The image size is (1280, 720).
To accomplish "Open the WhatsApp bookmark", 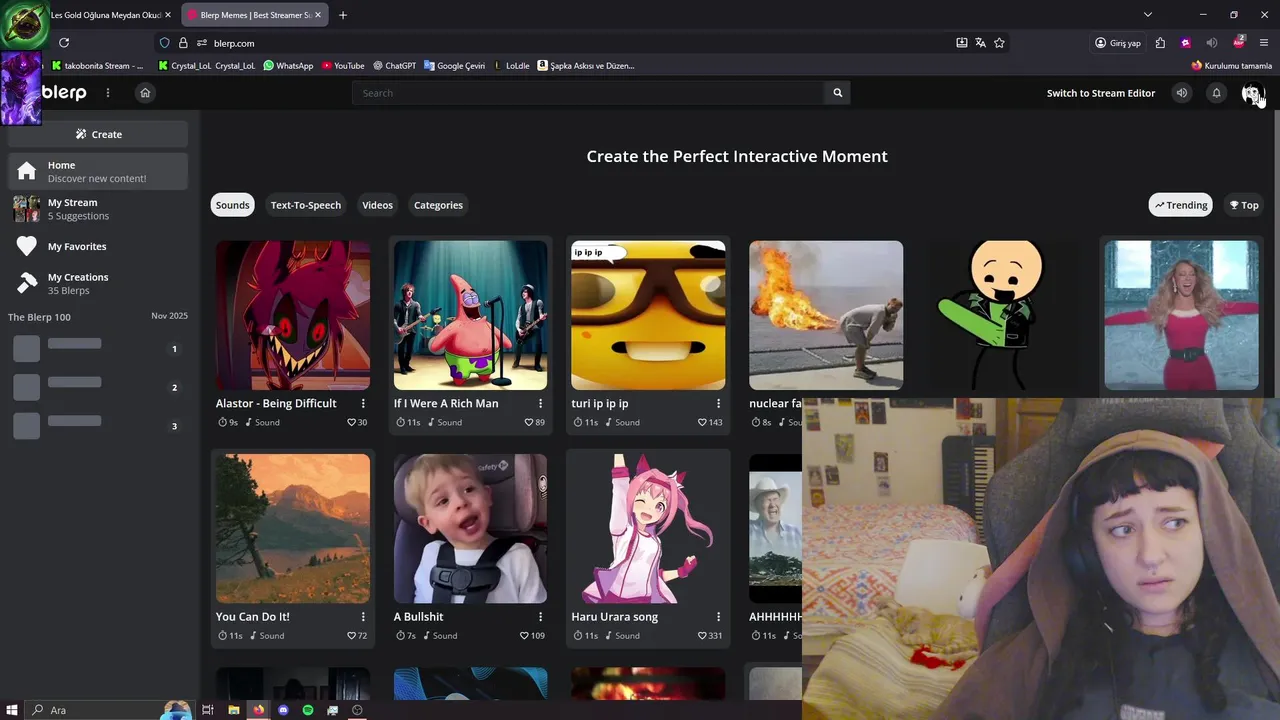I will (288, 66).
